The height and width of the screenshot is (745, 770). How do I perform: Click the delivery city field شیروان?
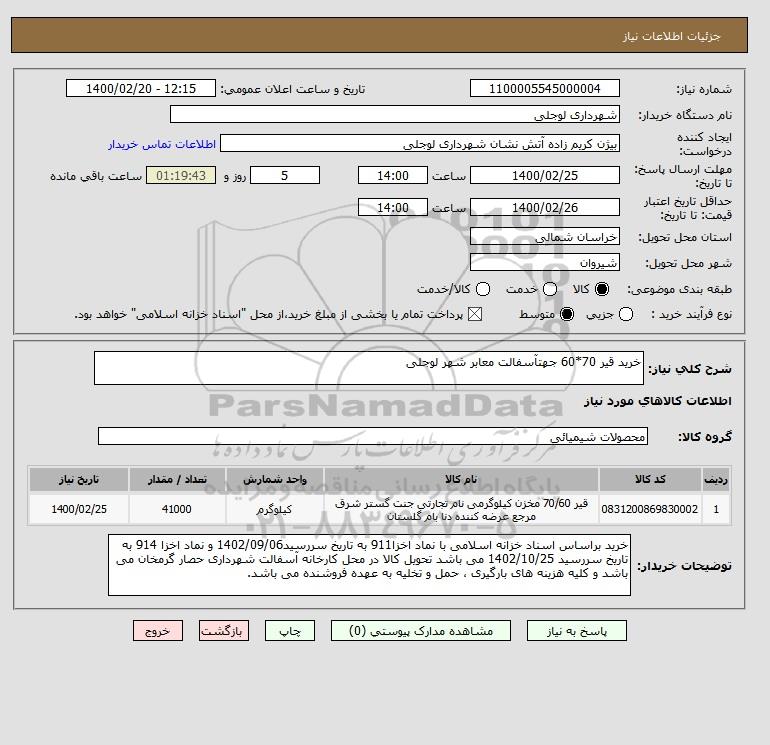[545, 263]
